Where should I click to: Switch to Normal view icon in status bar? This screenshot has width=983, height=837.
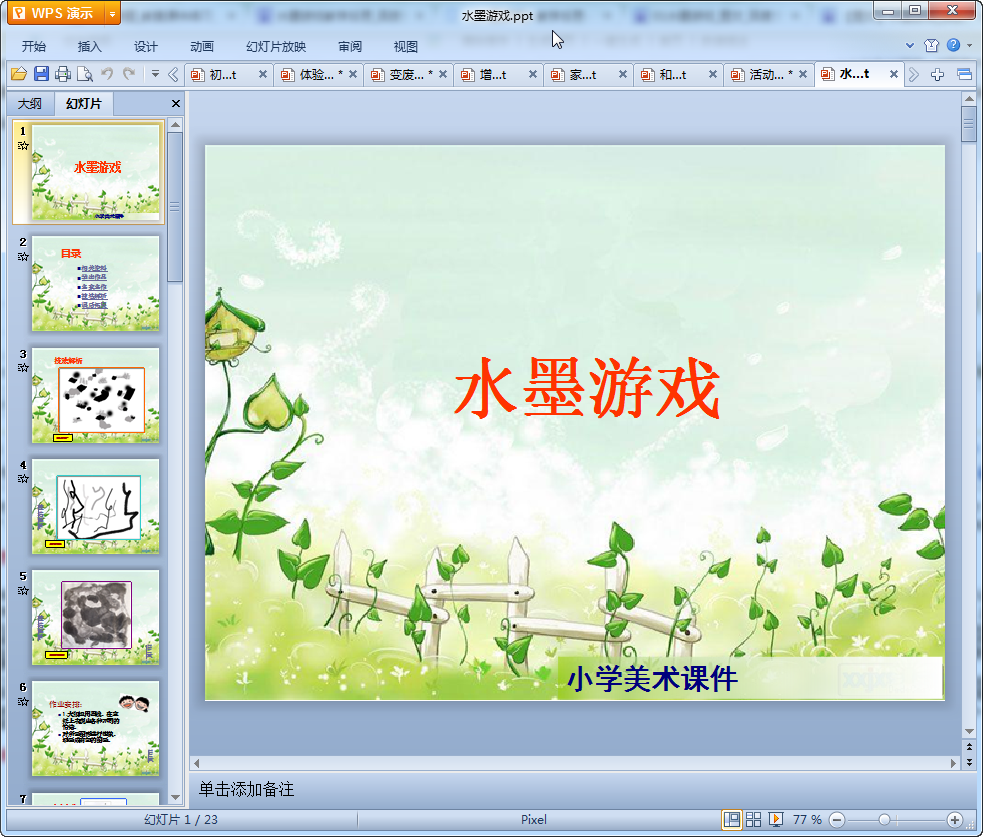[732, 819]
